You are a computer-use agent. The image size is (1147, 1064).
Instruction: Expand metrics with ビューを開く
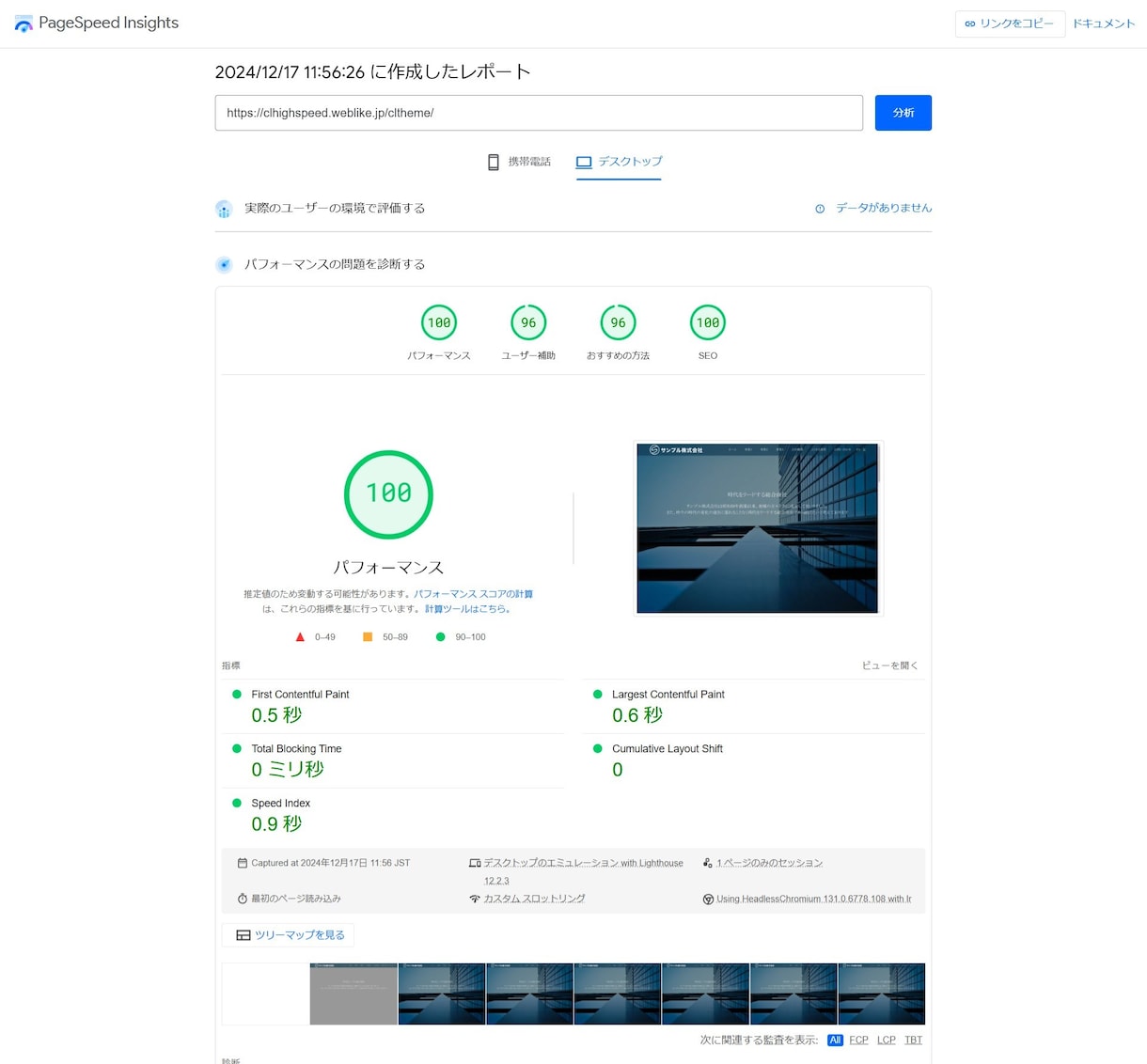click(x=889, y=665)
